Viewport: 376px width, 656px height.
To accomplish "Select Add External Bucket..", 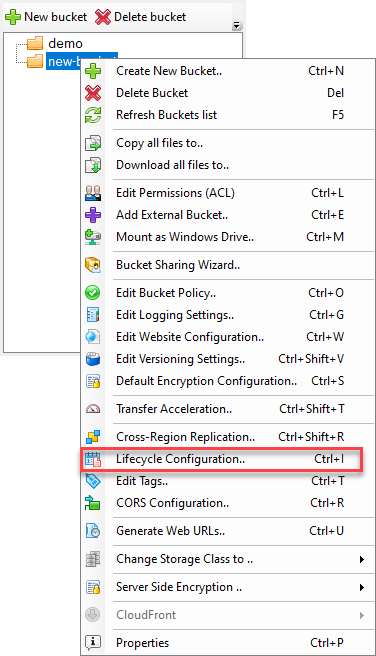I will [228, 215].
